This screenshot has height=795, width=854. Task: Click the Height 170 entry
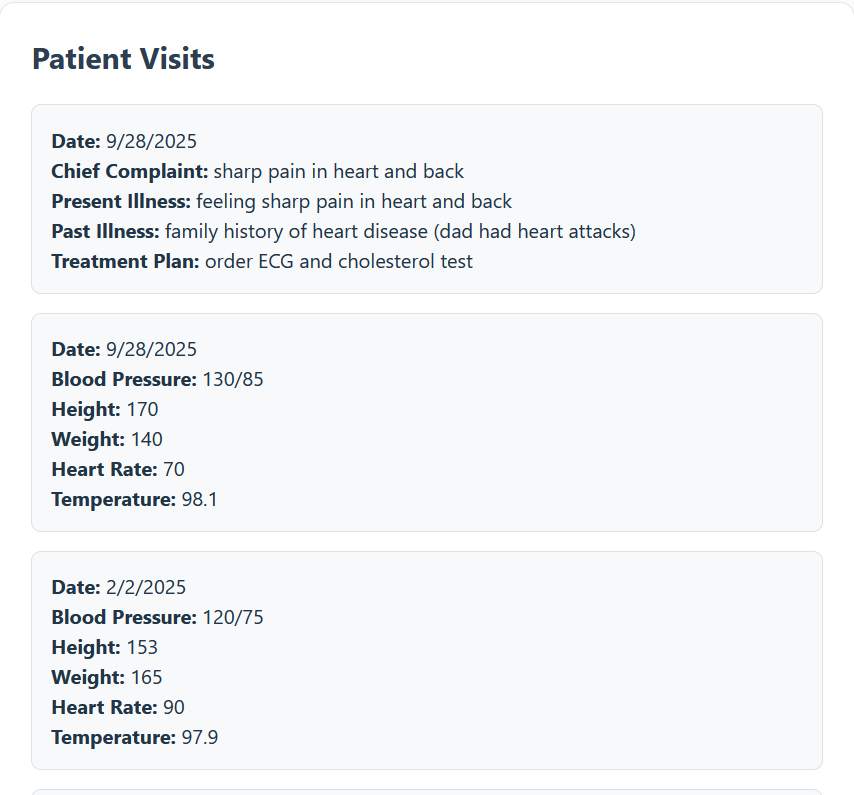click(104, 409)
